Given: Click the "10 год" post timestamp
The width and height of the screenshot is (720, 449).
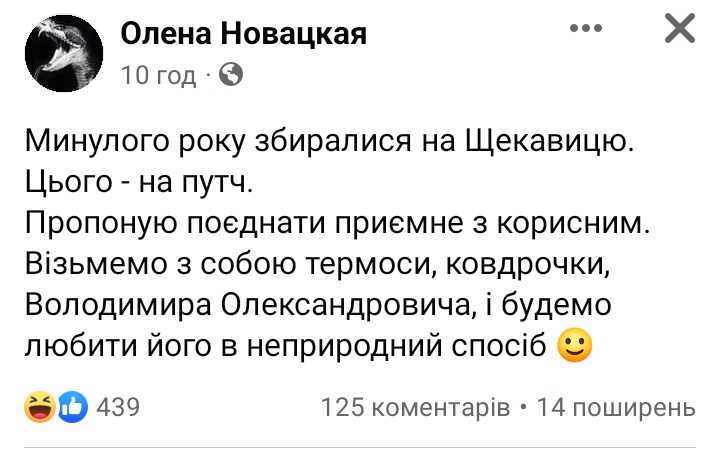Looking at the screenshot, I should [157, 75].
